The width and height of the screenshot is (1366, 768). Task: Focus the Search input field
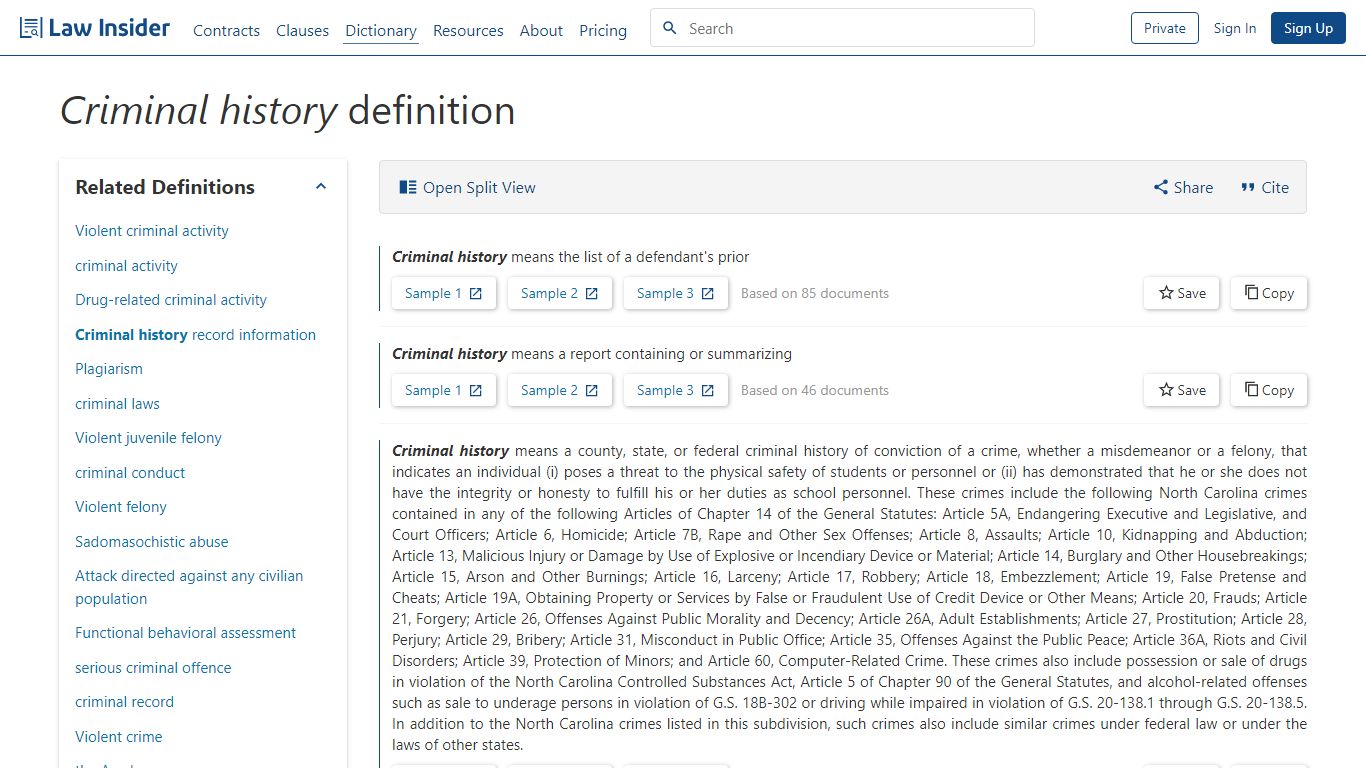[x=842, y=28]
